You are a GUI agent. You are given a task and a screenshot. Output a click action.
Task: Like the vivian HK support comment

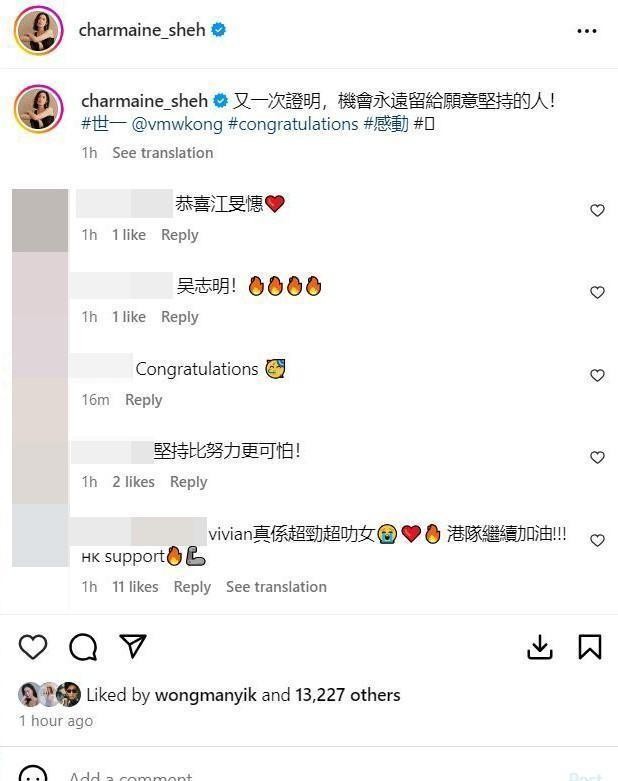tap(597, 540)
